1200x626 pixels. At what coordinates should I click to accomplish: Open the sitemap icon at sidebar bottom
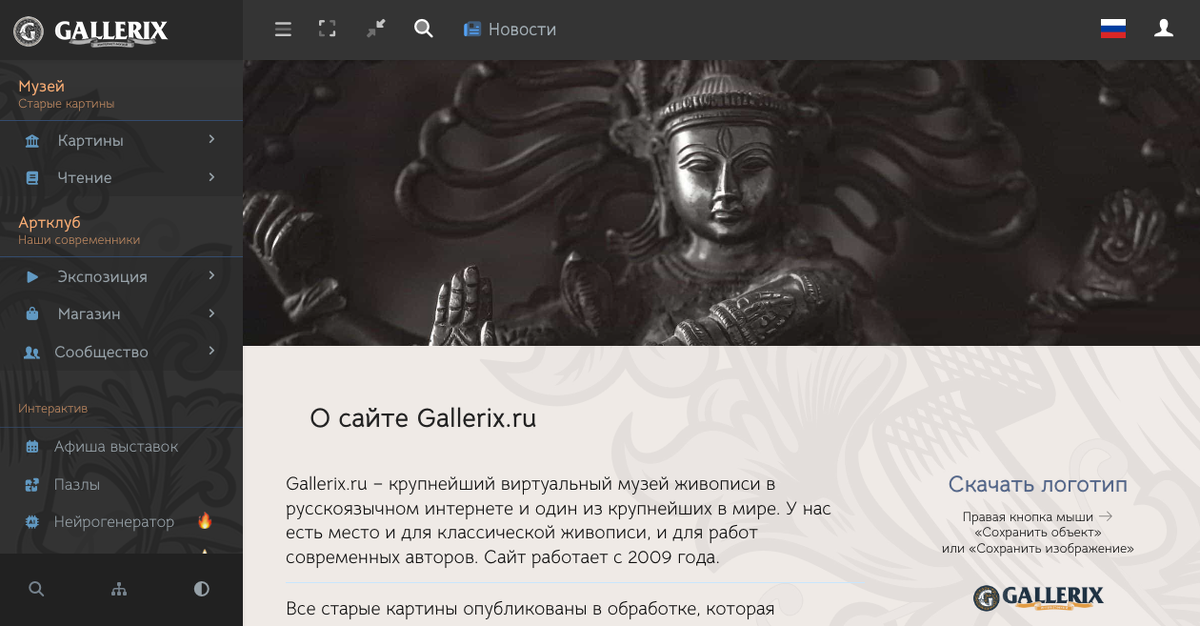click(119, 589)
